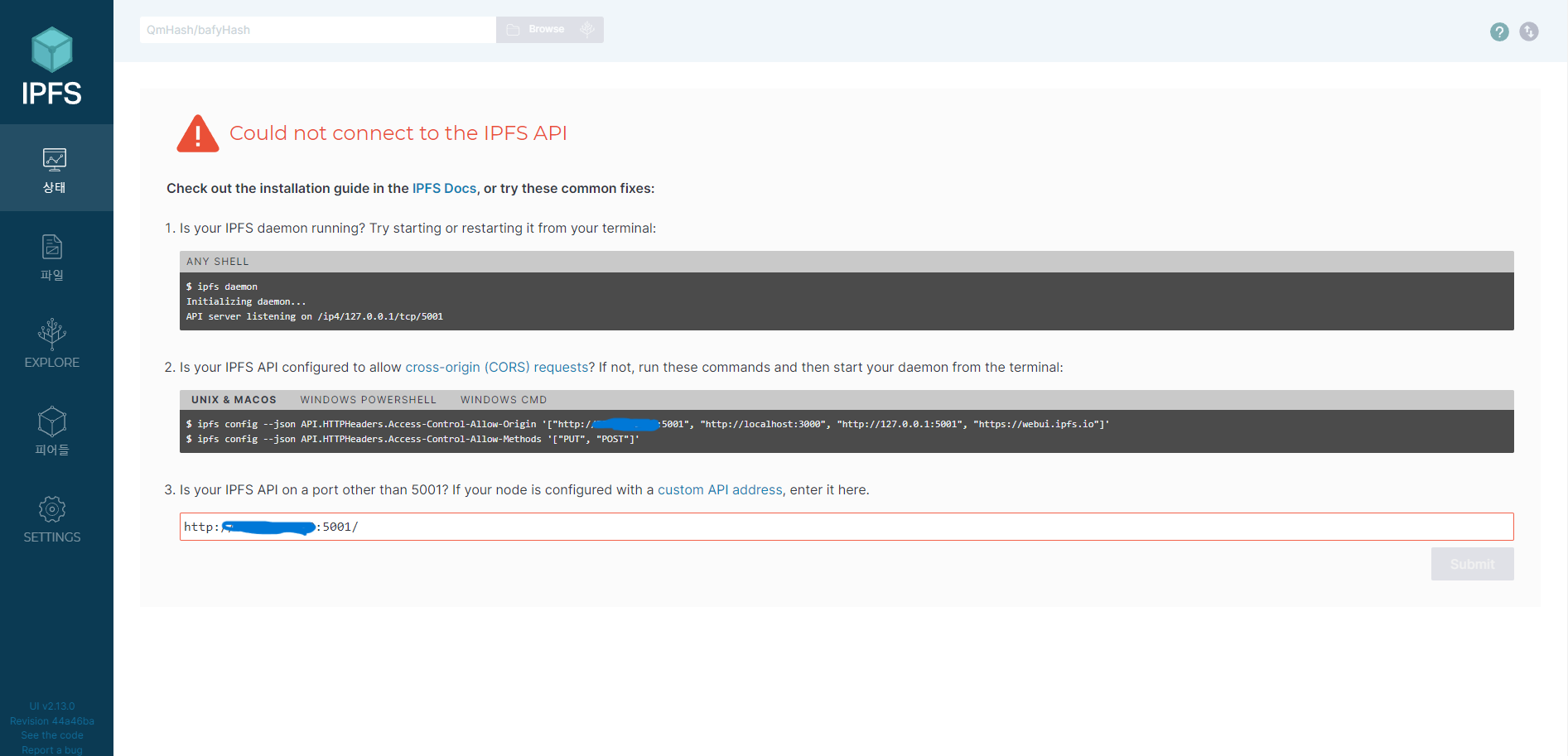Click the Access-Control-Allow-Origin command line

pos(648,424)
